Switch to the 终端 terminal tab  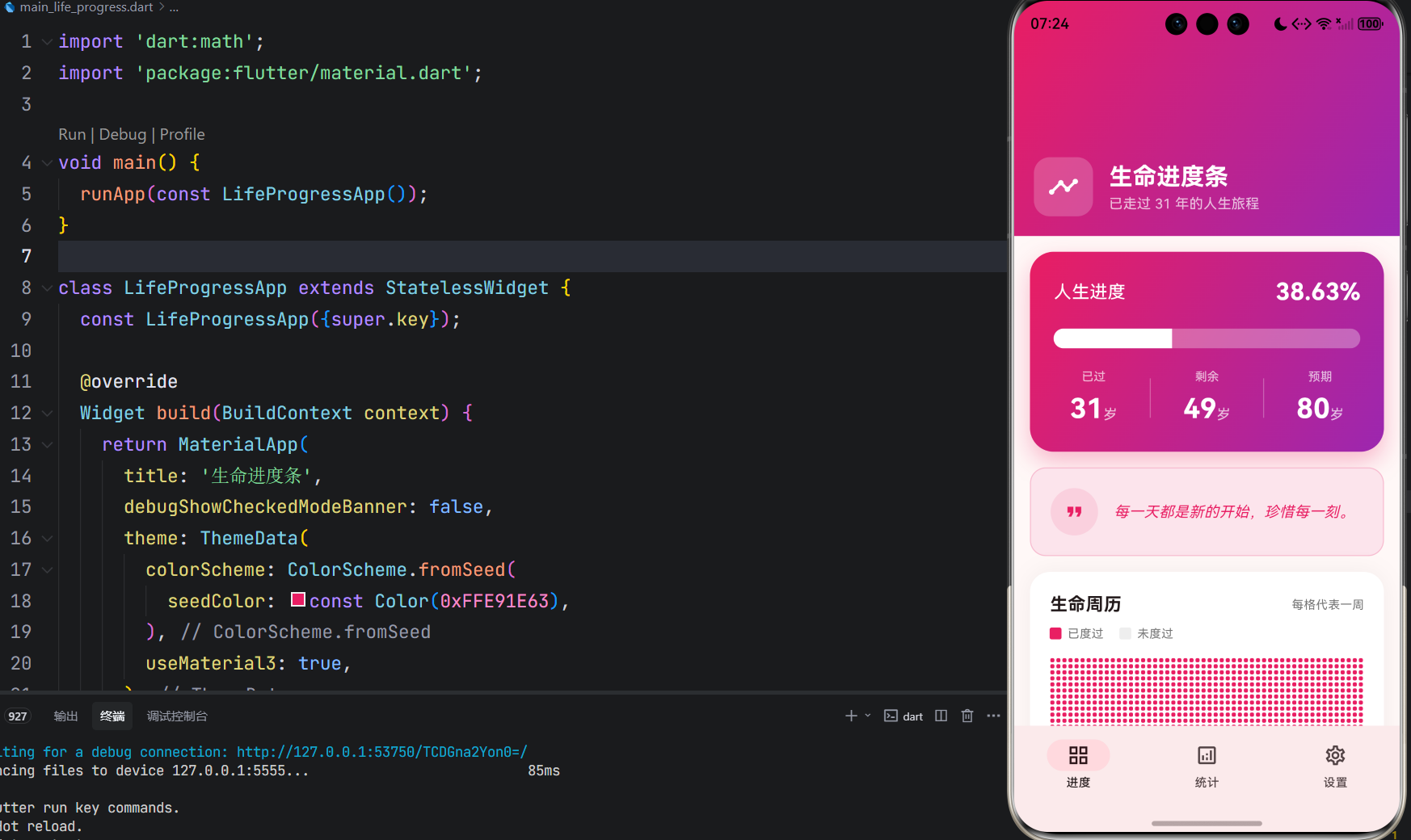112,716
